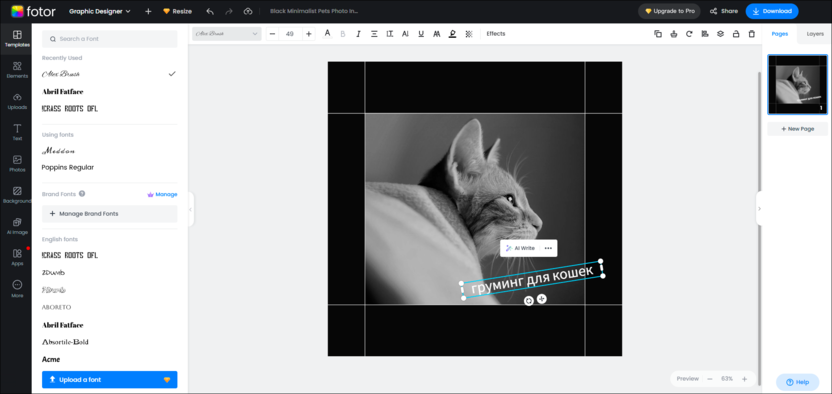
Task: Toggle underline on the selected text
Action: 421,34
